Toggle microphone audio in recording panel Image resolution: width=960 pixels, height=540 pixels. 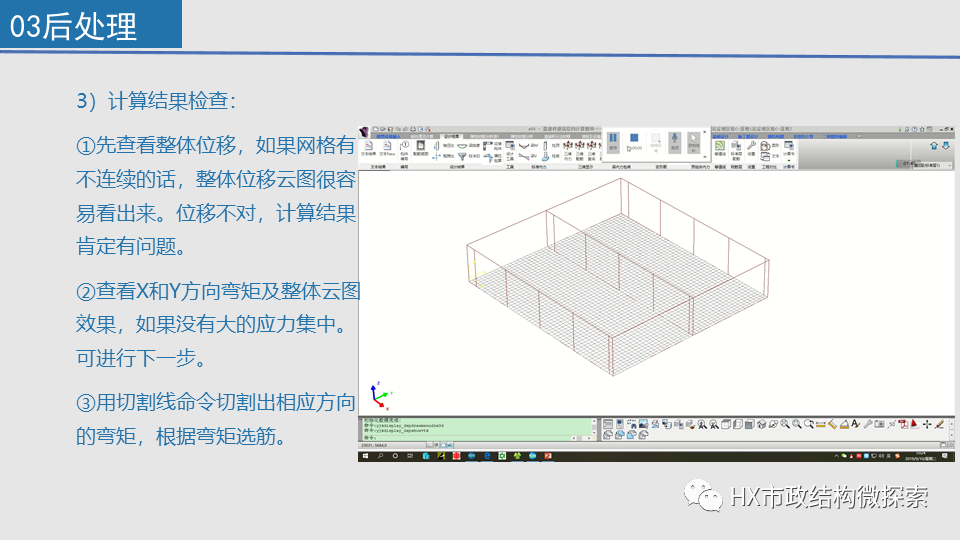675,141
